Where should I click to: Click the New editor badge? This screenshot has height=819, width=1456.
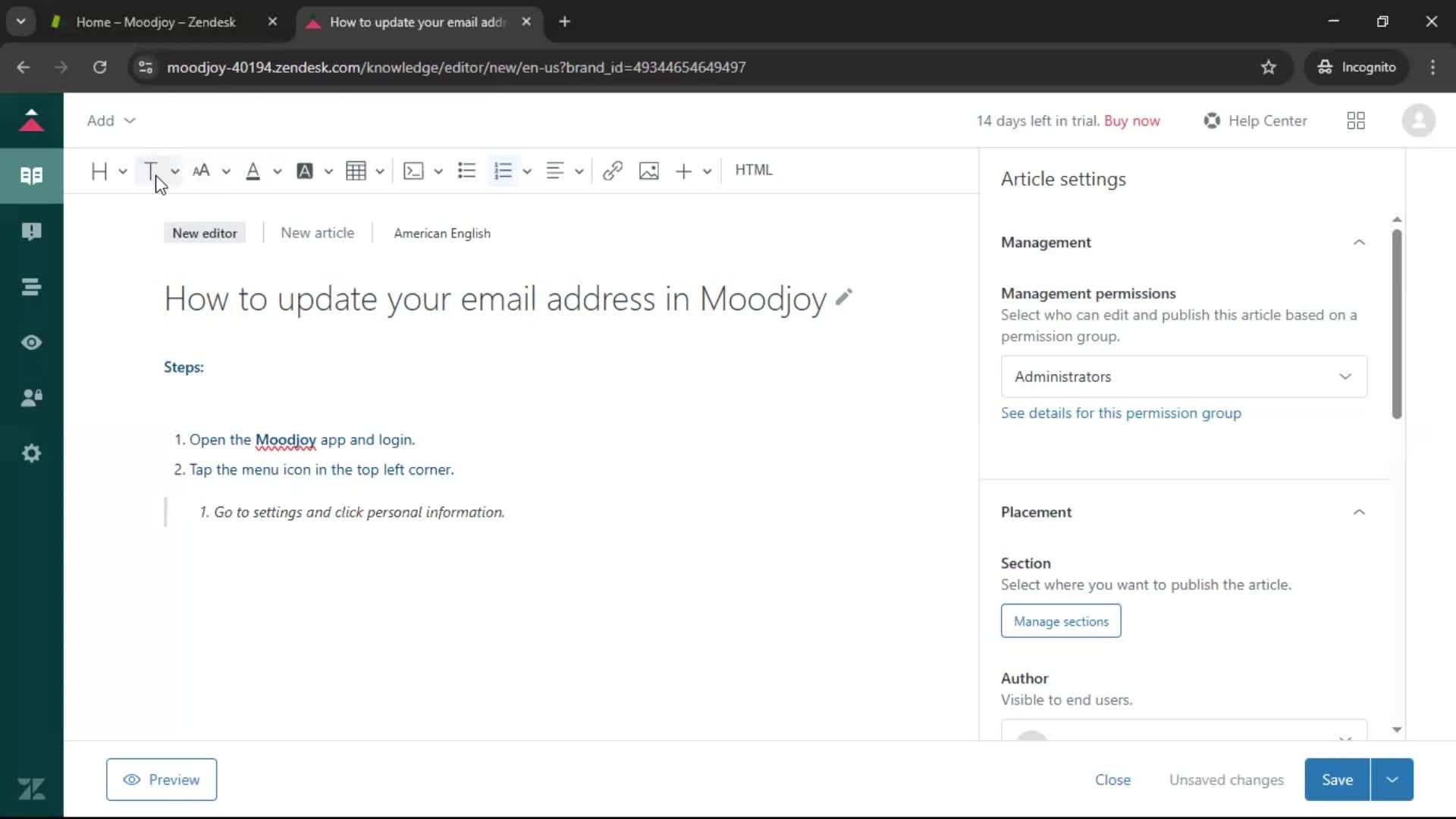click(205, 233)
